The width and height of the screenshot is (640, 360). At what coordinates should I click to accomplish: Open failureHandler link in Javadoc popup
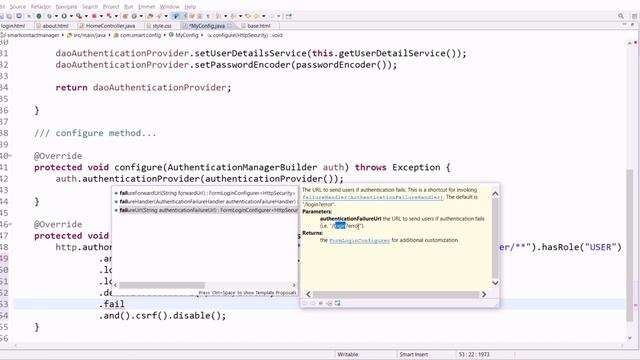pyautogui.click(x=372, y=197)
